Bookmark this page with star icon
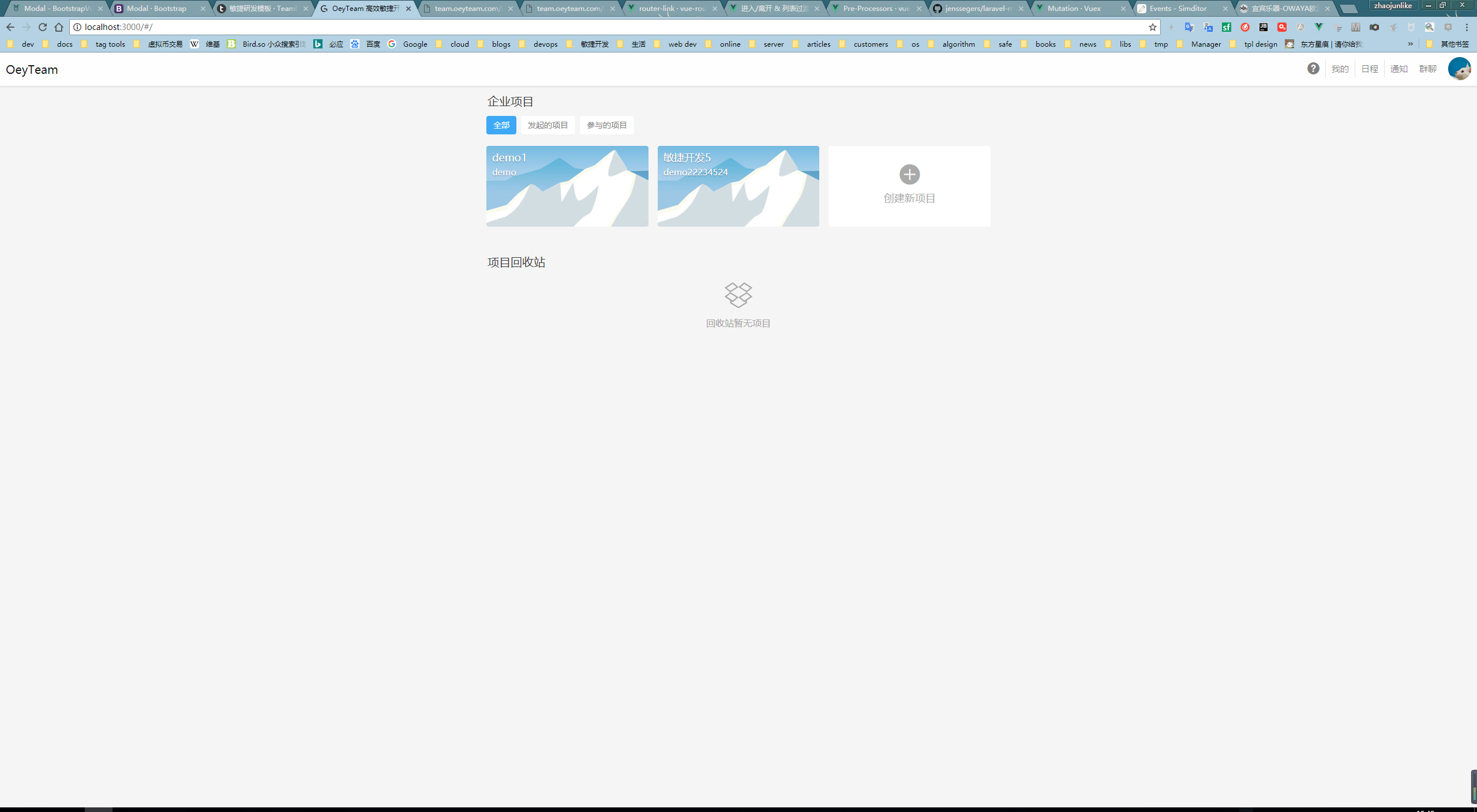1477x812 pixels. pyautogui.click(x=1152, y=27)
